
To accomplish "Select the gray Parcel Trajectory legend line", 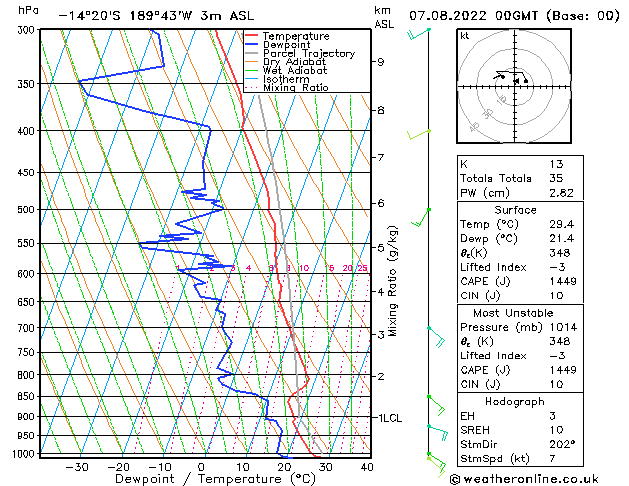I will click(252, 53).
